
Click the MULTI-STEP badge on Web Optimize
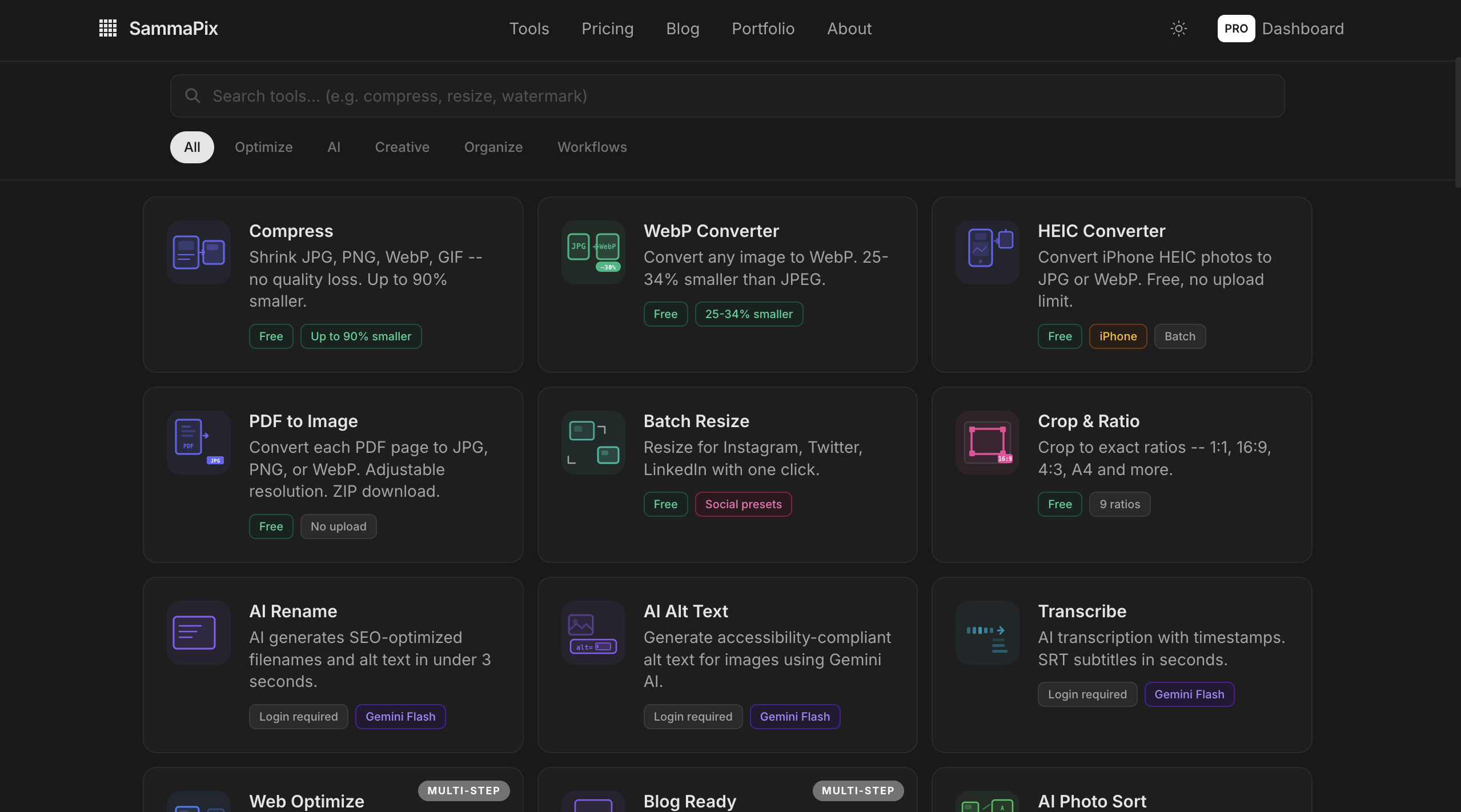coord(463,791)
